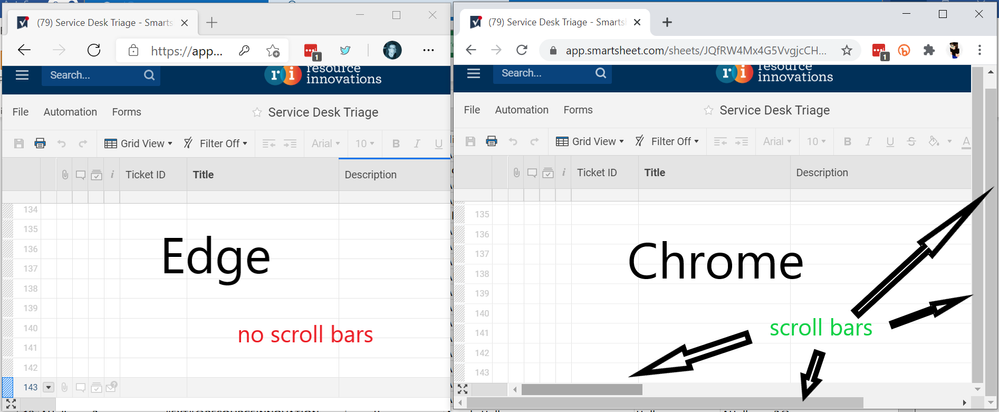Star Service Desk Triage as a favorite in Chrome

point(708,111)
